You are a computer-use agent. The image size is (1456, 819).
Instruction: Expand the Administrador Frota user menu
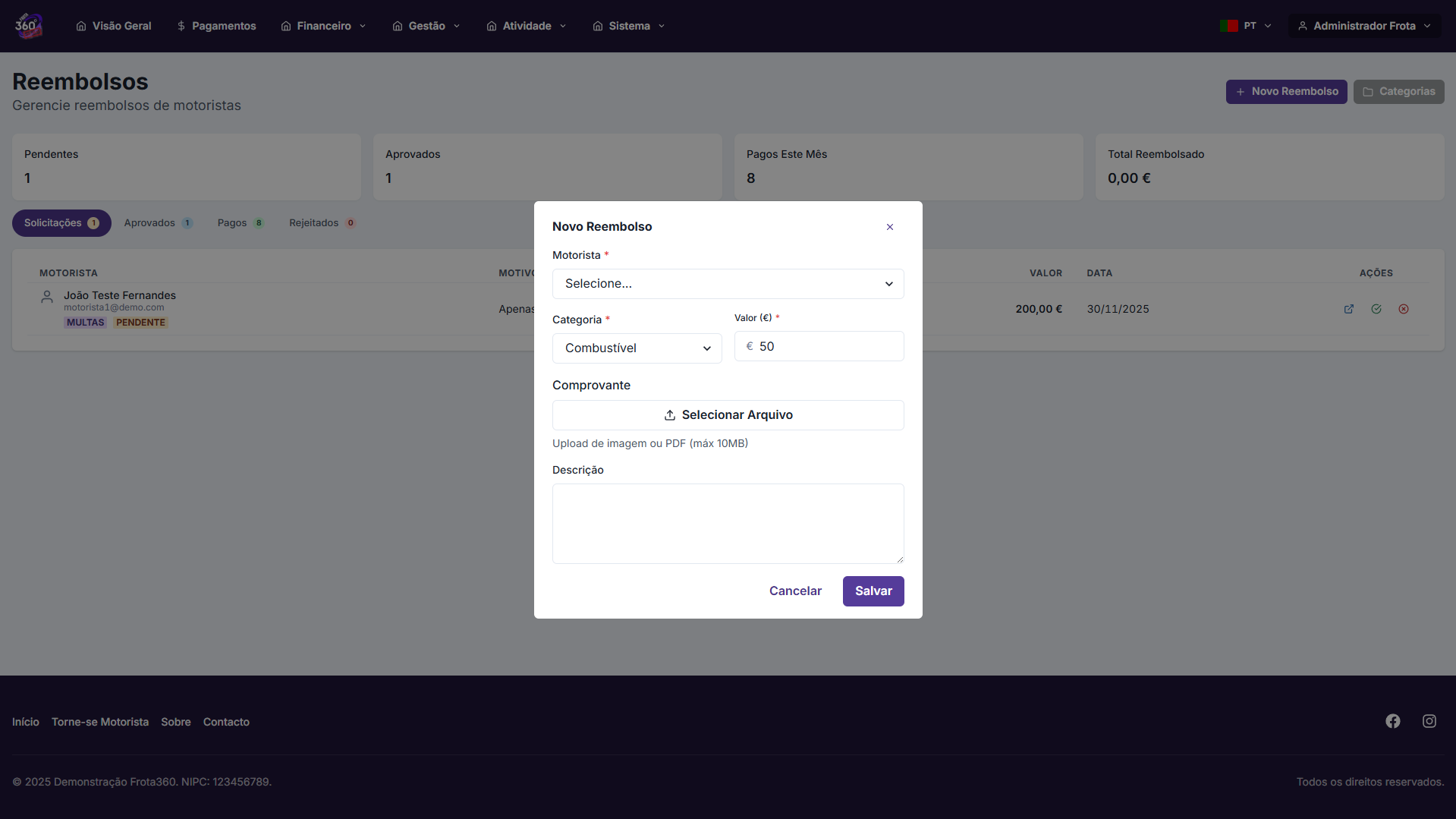(1363, 26)
